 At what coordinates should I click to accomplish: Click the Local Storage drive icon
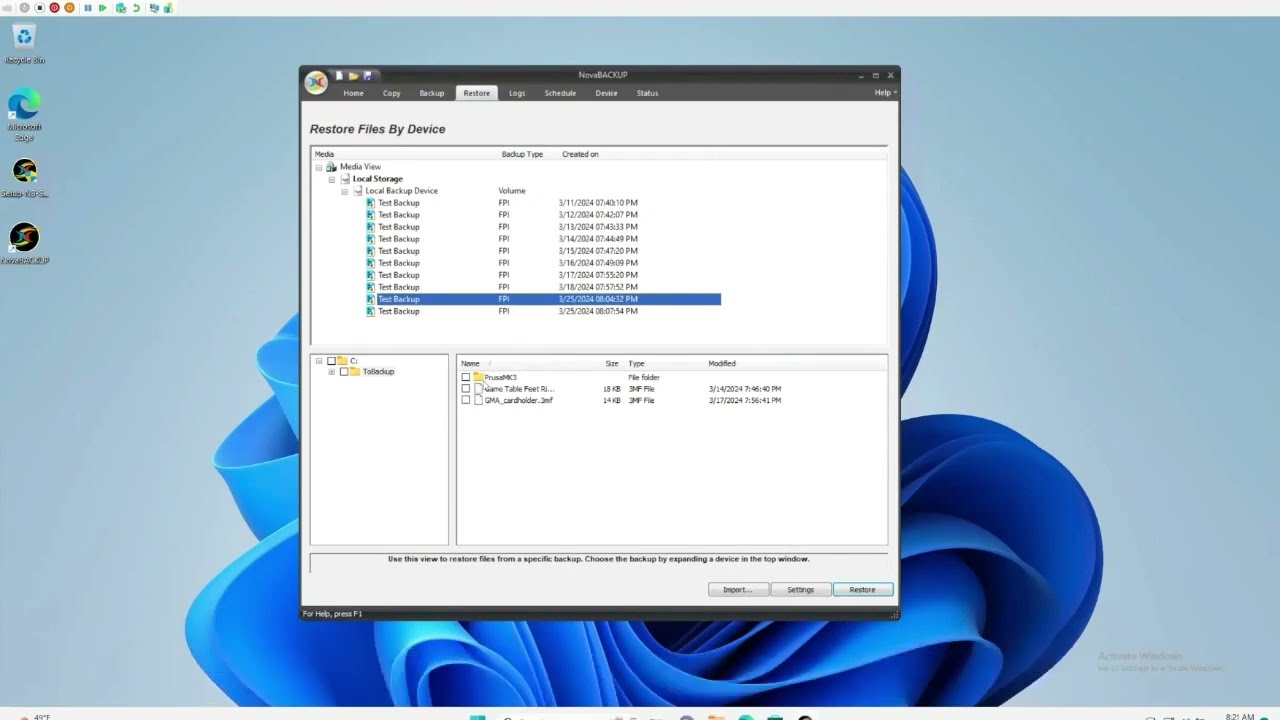[345, 179]
